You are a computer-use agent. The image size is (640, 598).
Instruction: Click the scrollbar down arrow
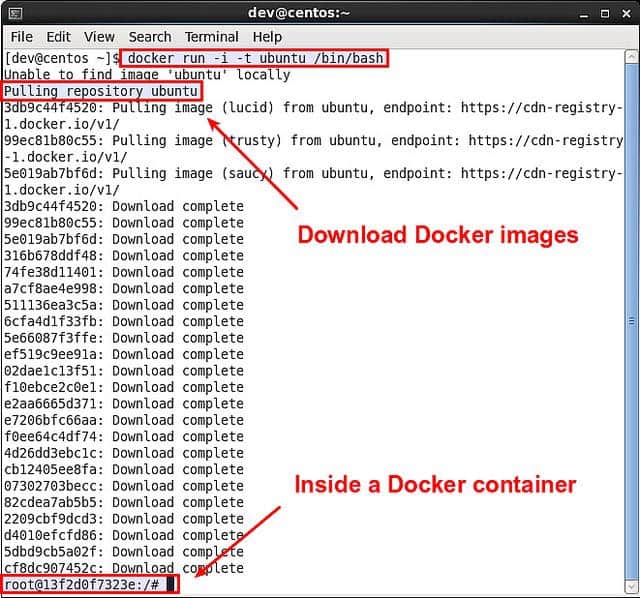pyautogui.click(x=631, y=584)
